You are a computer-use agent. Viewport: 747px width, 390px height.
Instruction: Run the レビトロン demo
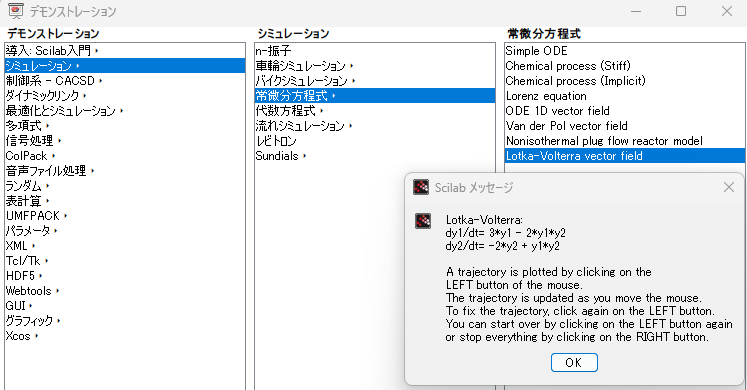(375, 140)
